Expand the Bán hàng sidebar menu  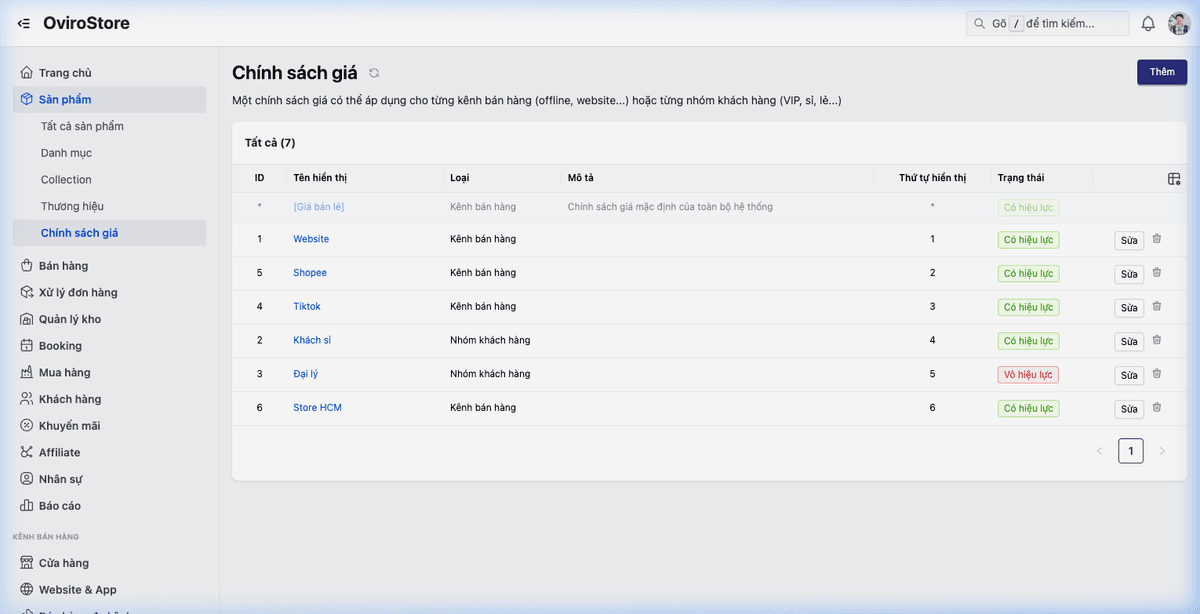click(x=63, y=266)
